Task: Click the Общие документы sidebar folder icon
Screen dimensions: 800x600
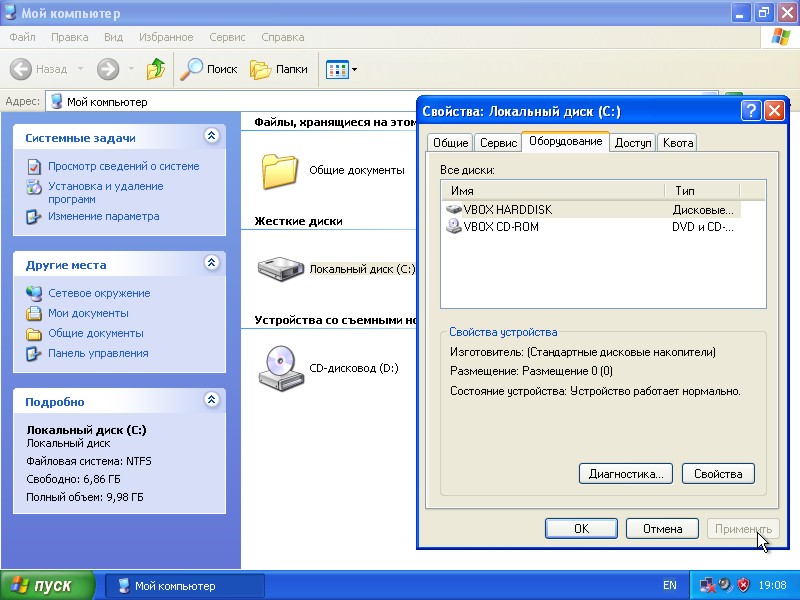Action: coord(34,334)
